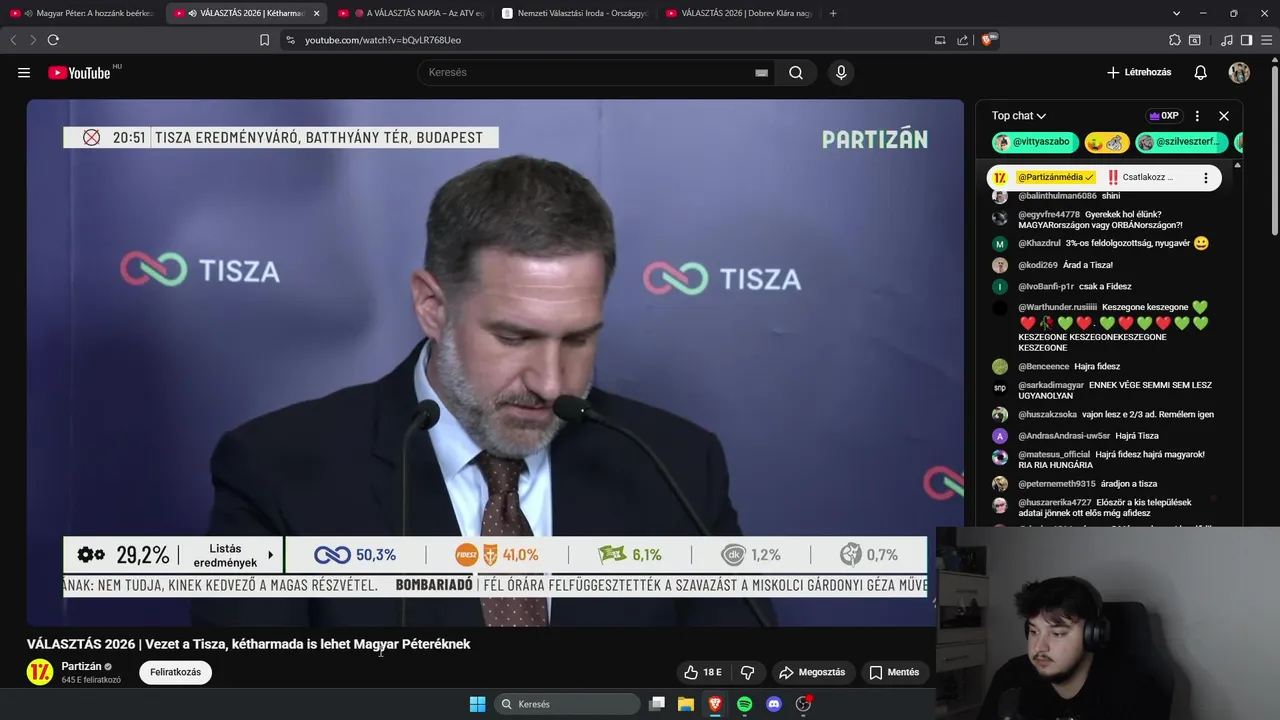Click the Windows taskbar search box
The height and width of the screenshot is (720, 1280).
tap(568, 704)
